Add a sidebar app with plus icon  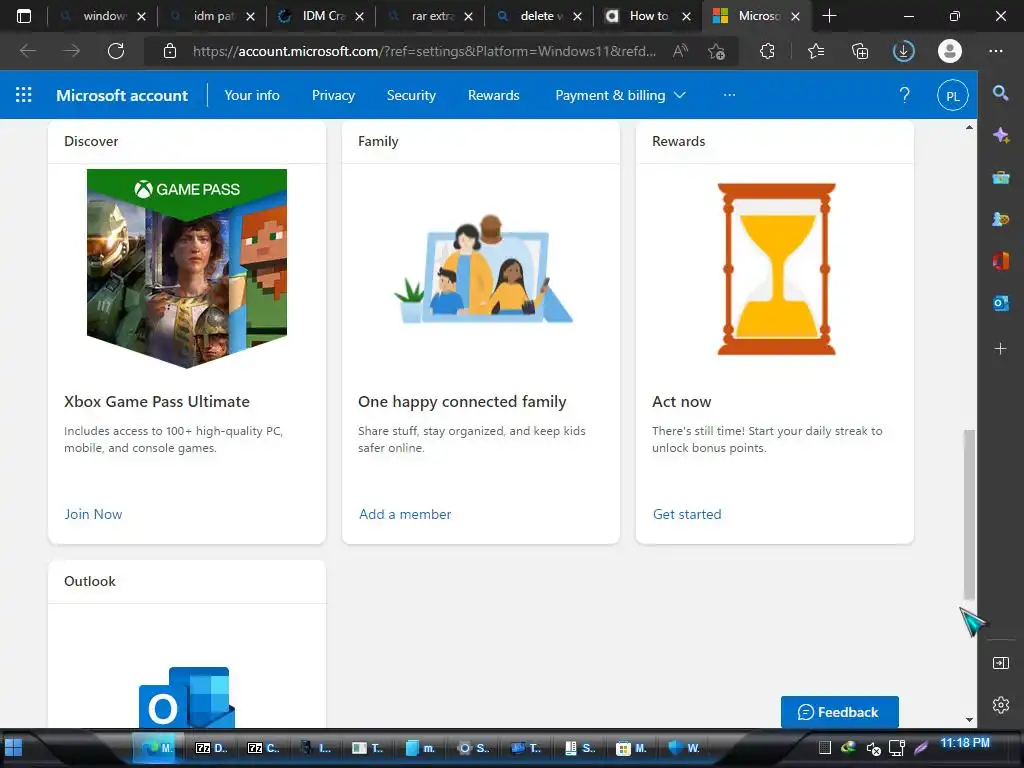tap(1000, 349)
